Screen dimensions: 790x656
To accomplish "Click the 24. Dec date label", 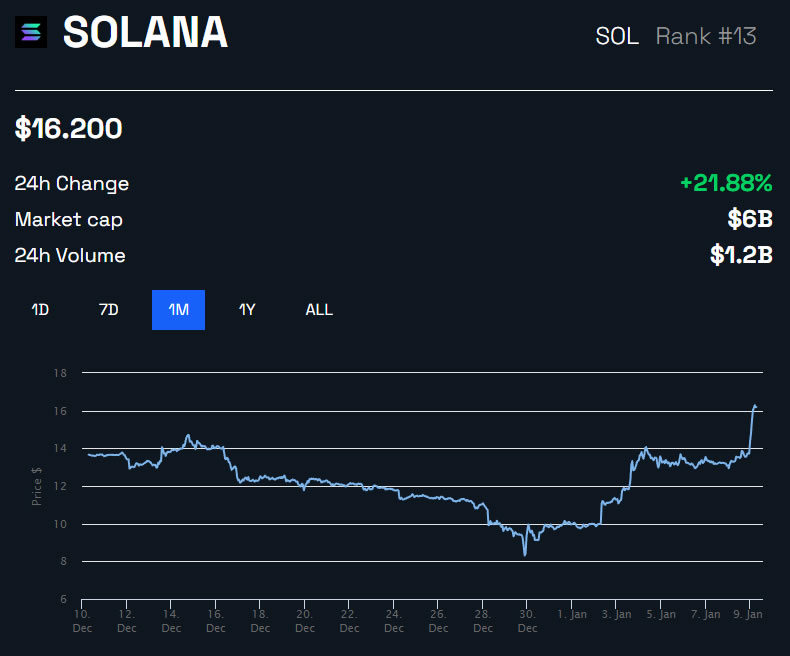I will click(x=393, y=621).
